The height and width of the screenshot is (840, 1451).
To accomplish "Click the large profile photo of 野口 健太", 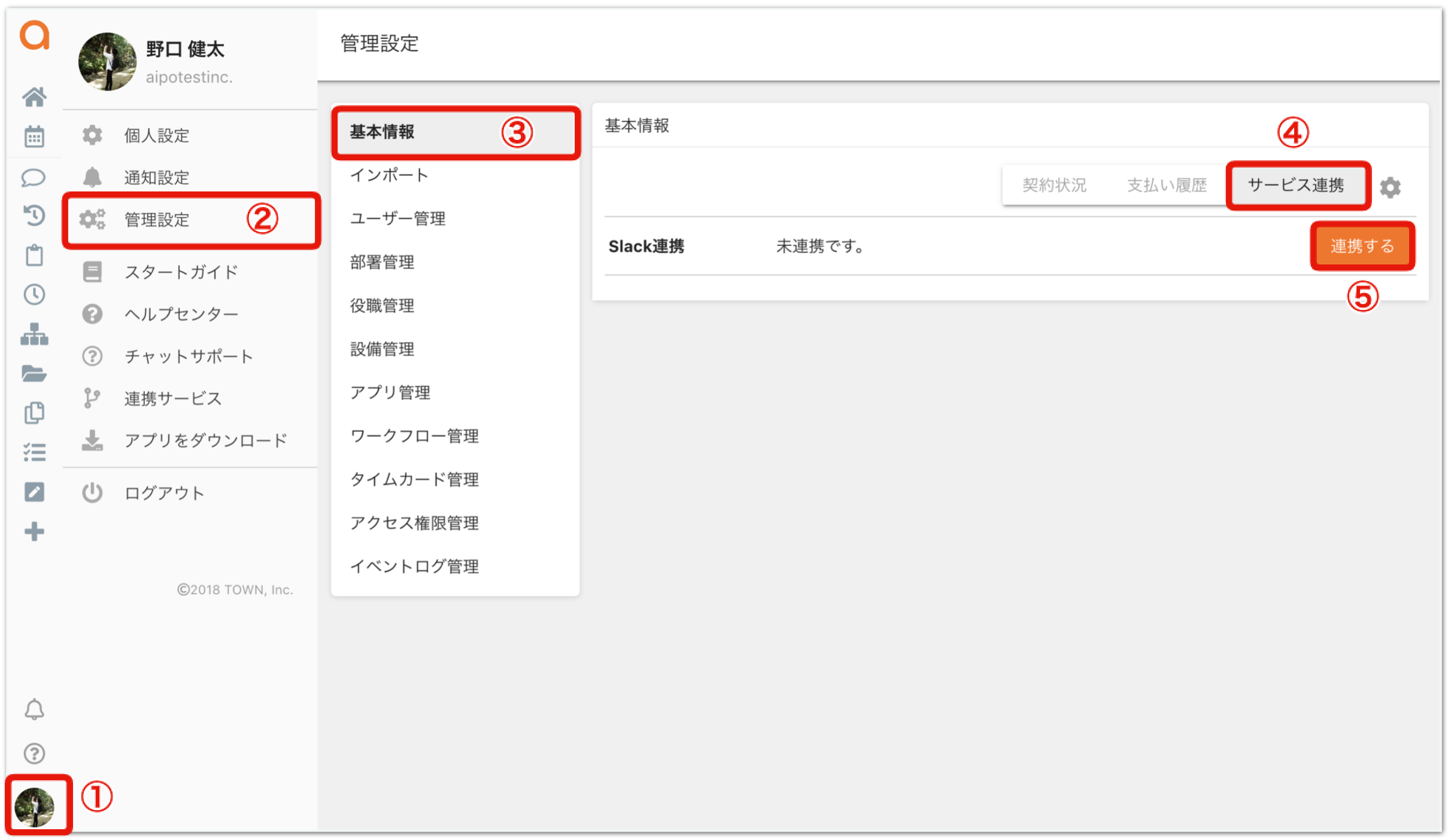I will (107, 62).
